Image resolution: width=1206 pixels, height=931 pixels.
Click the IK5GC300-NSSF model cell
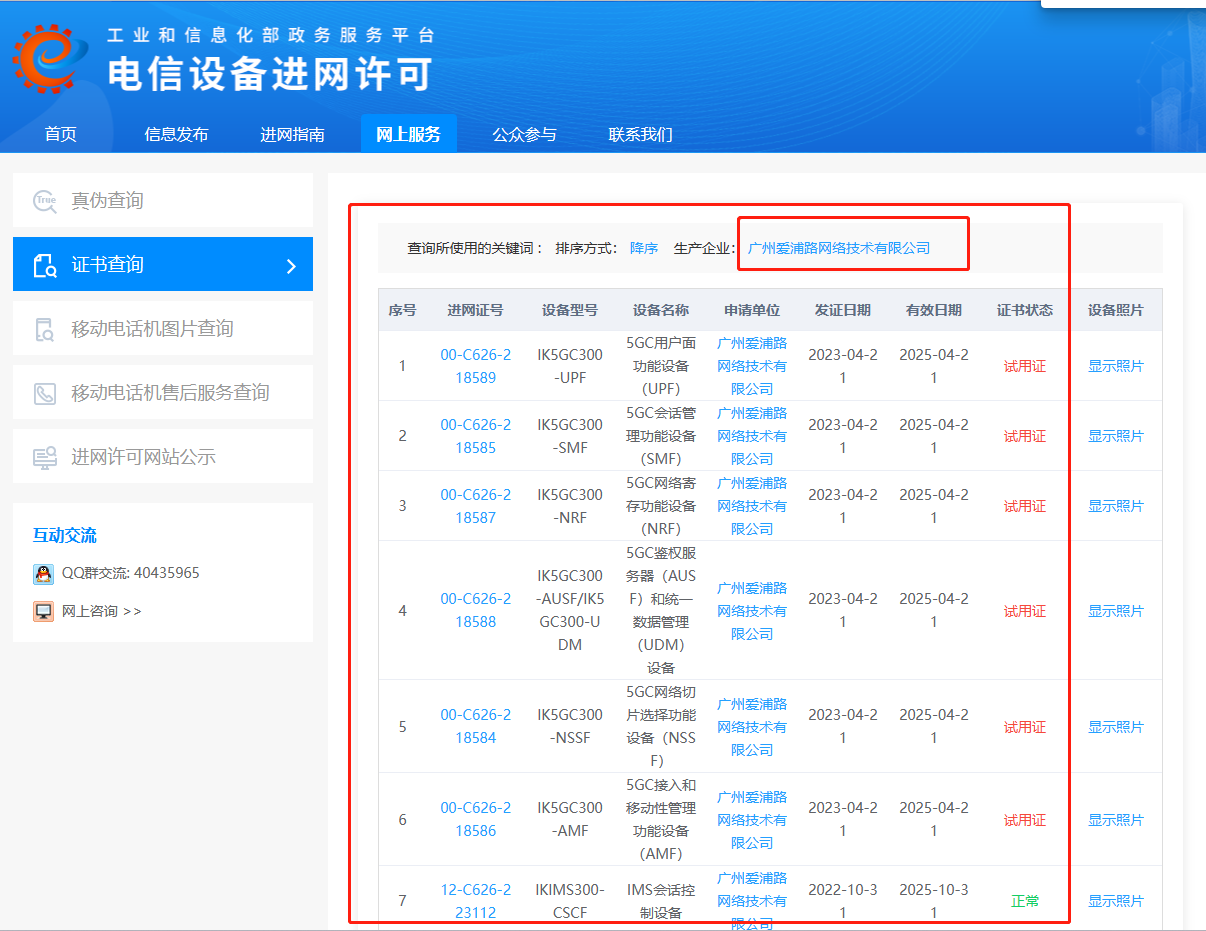(570, 726)
